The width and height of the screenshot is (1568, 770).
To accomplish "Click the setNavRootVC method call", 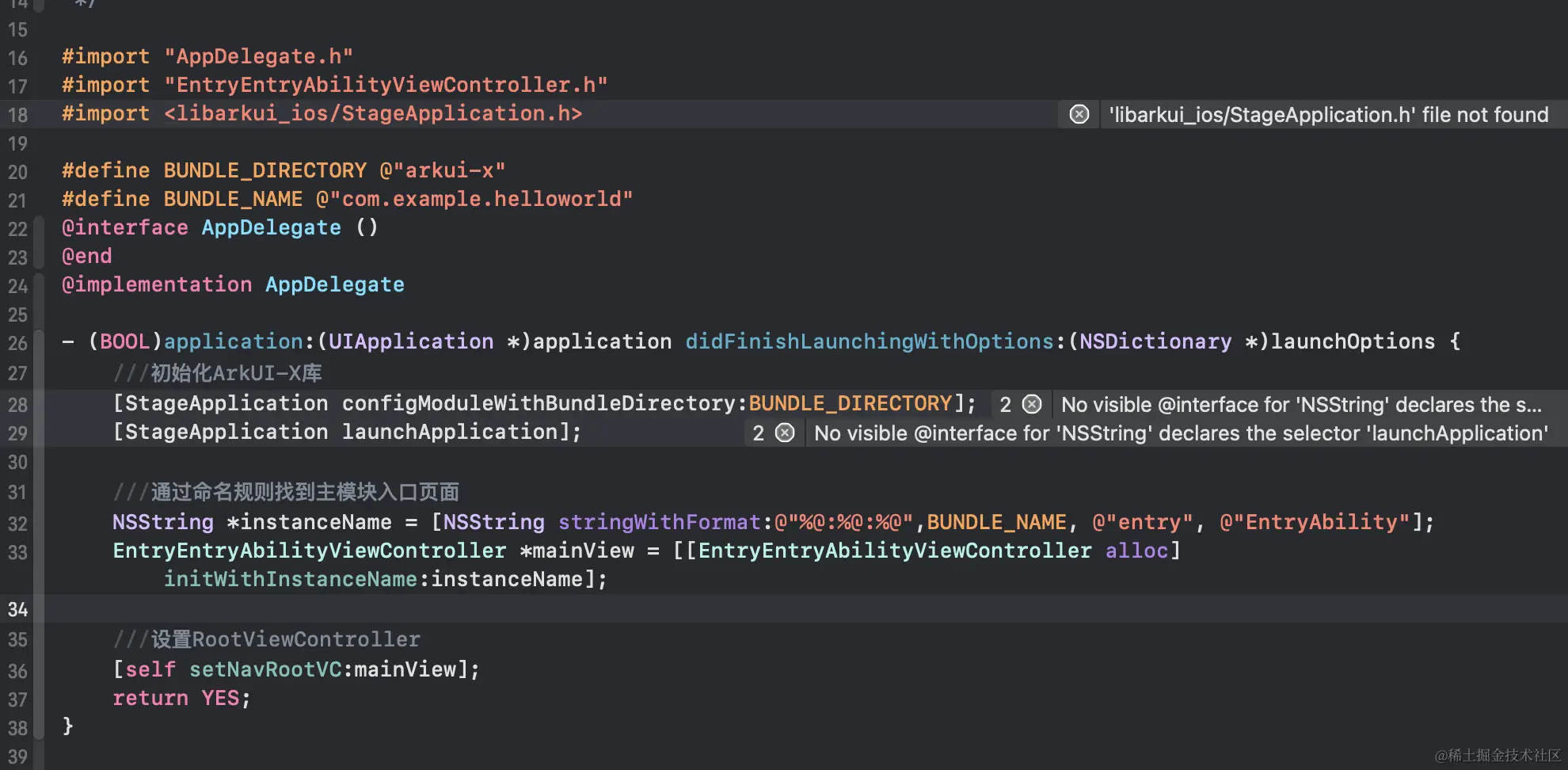I will (265, 669).
